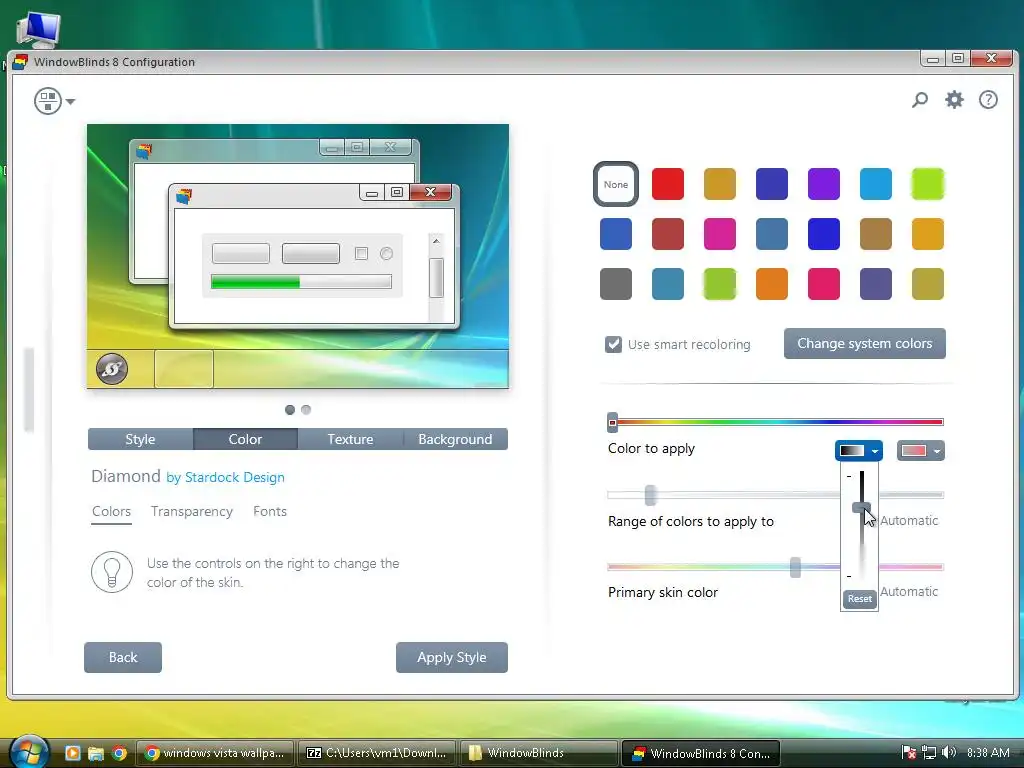The width and height of the screenshot is (1024, 768).
Task: Click the Primary skin color slider handle
Action: (x=795, y=567)
